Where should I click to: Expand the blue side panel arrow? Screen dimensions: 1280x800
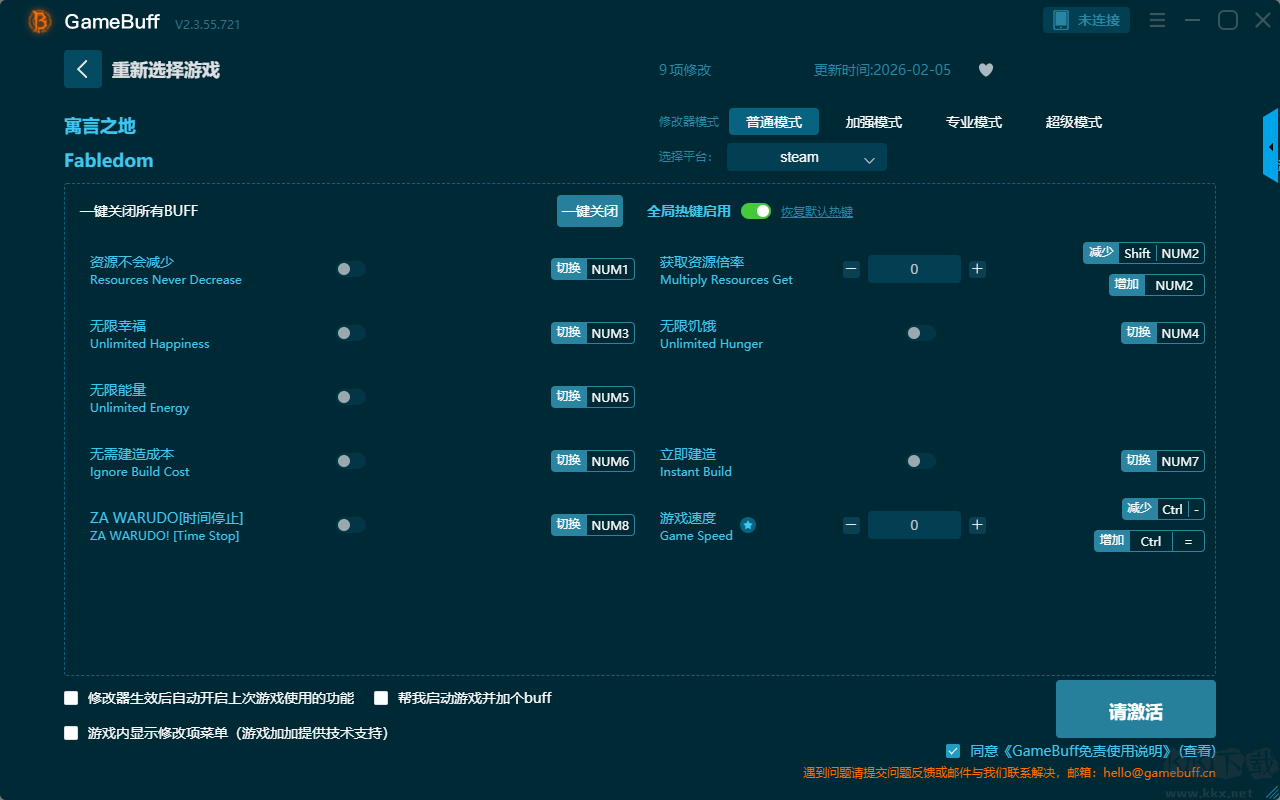pos(1271,146)
